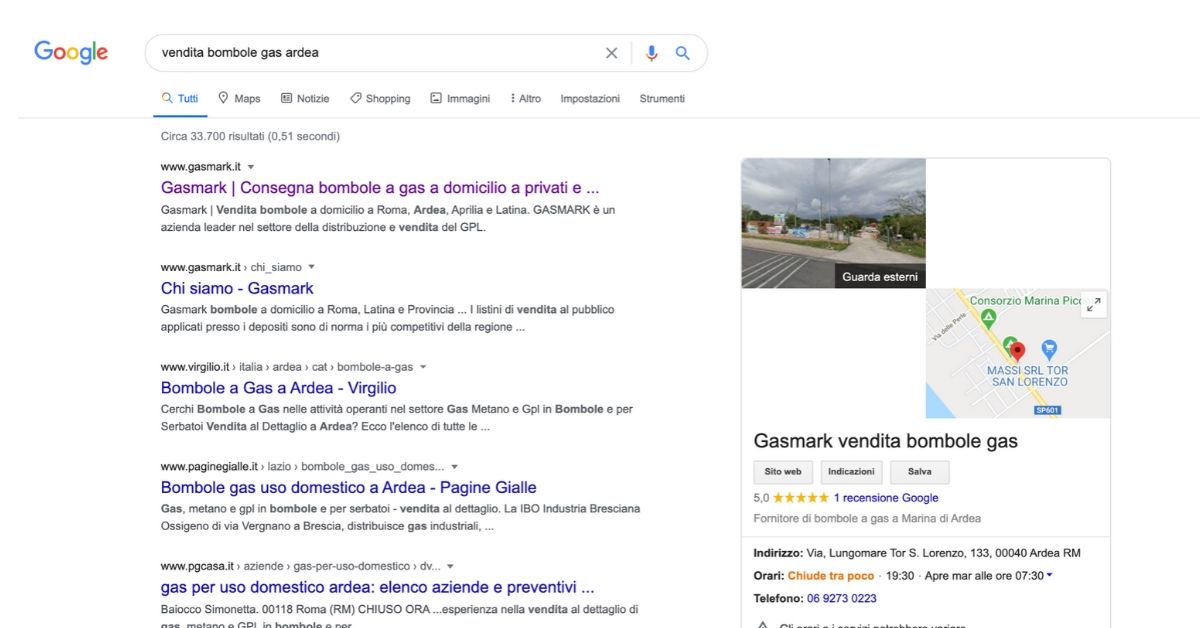Click the five-star rating stars
The image size is (1200, 628).
[x=800, y=498]
